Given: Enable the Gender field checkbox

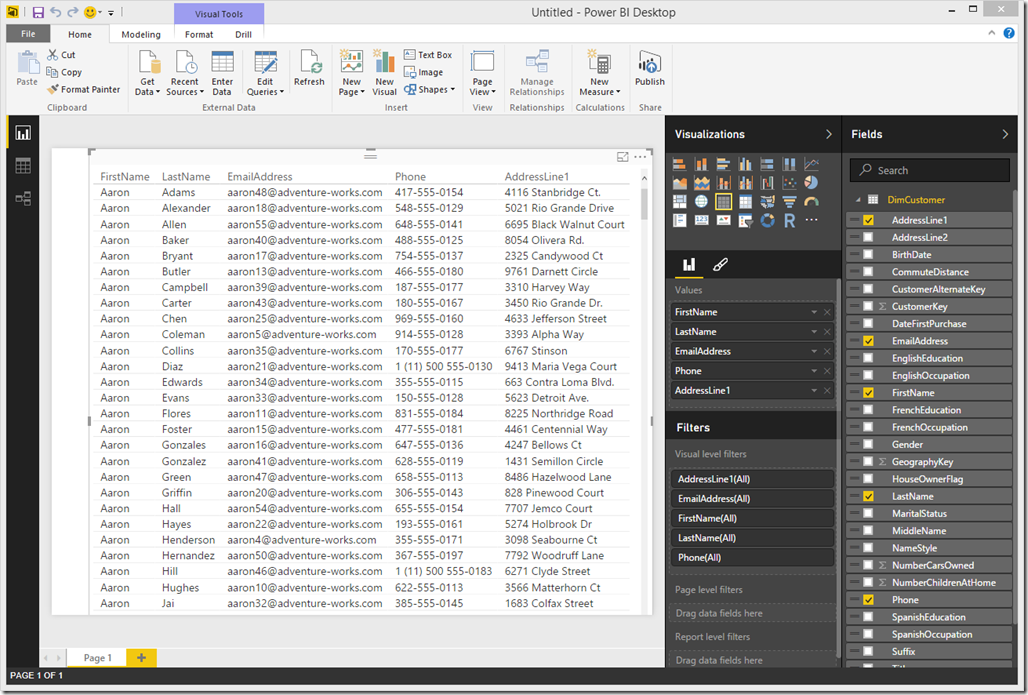Looking at the screenshot, I should click(868, 445).
